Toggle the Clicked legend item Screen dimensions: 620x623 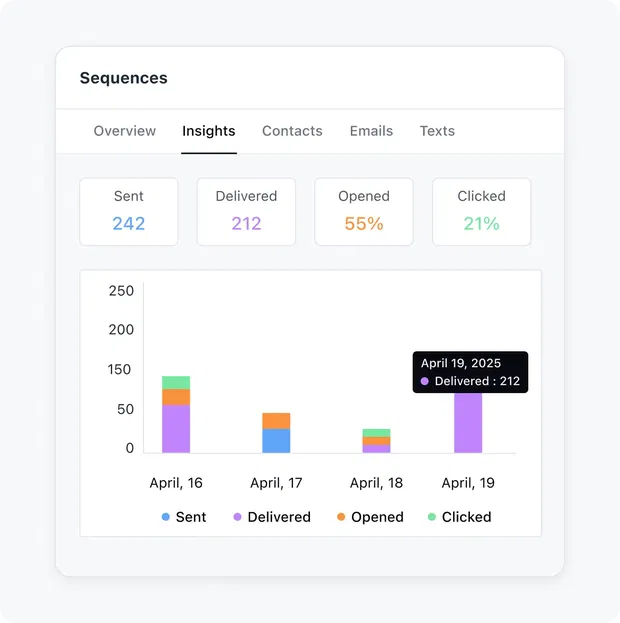(x=459, y=517)
